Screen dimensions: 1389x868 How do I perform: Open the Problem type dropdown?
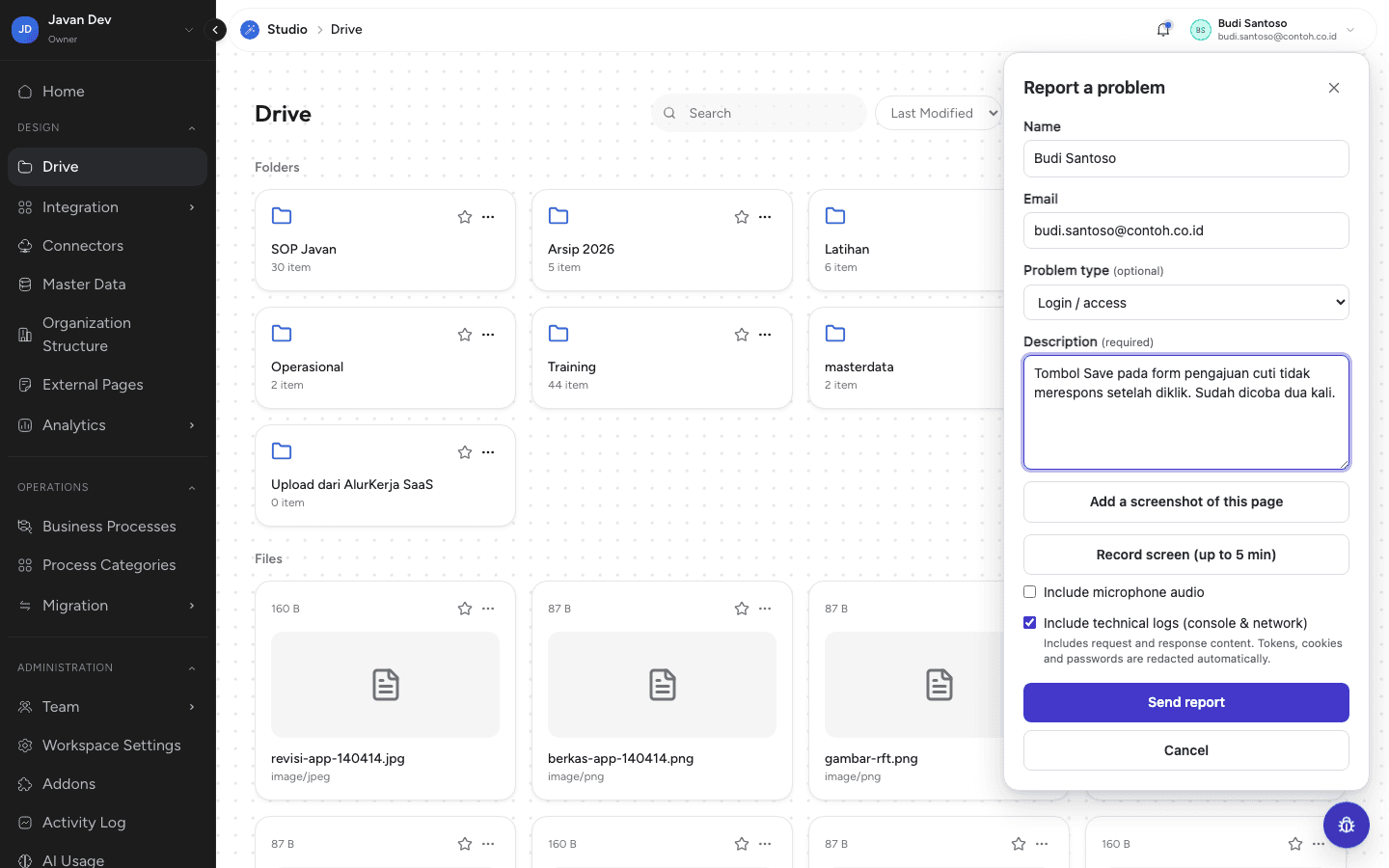pyautogui.click(x=1186, y=303)
